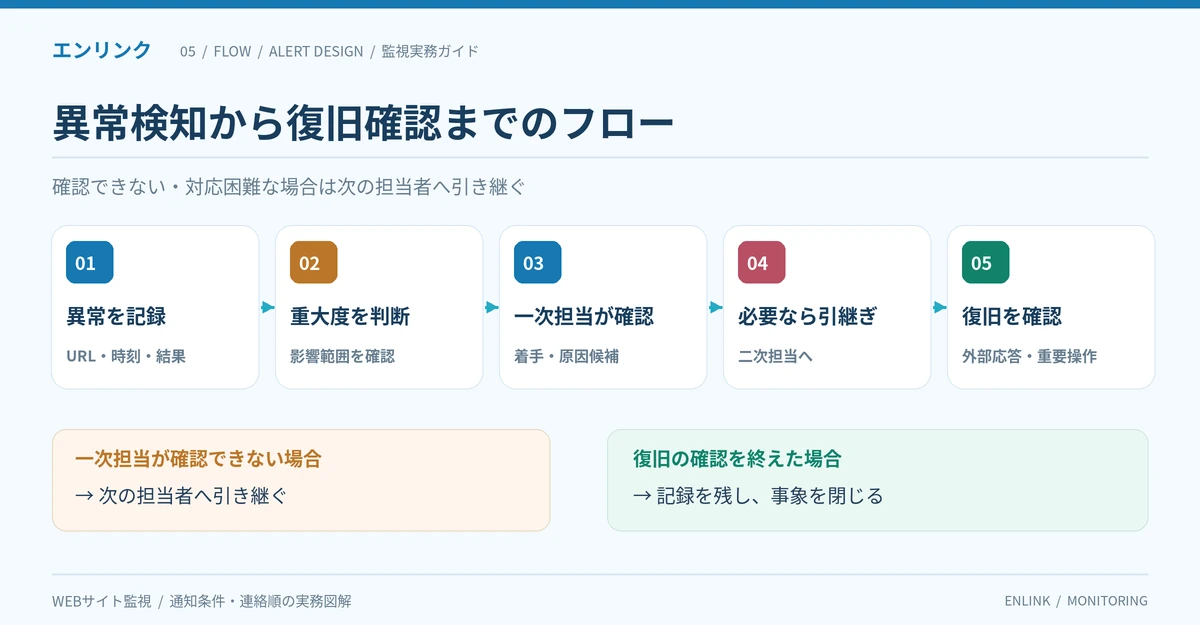Click the footer text ENLINK / MONITORING
This screenshot has width=1200, height=625.
[x=1076, y=601]
